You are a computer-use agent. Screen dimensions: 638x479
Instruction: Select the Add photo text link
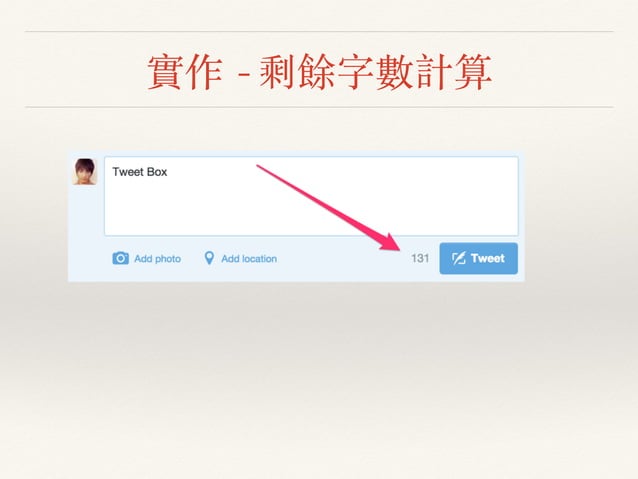[157, 259]
